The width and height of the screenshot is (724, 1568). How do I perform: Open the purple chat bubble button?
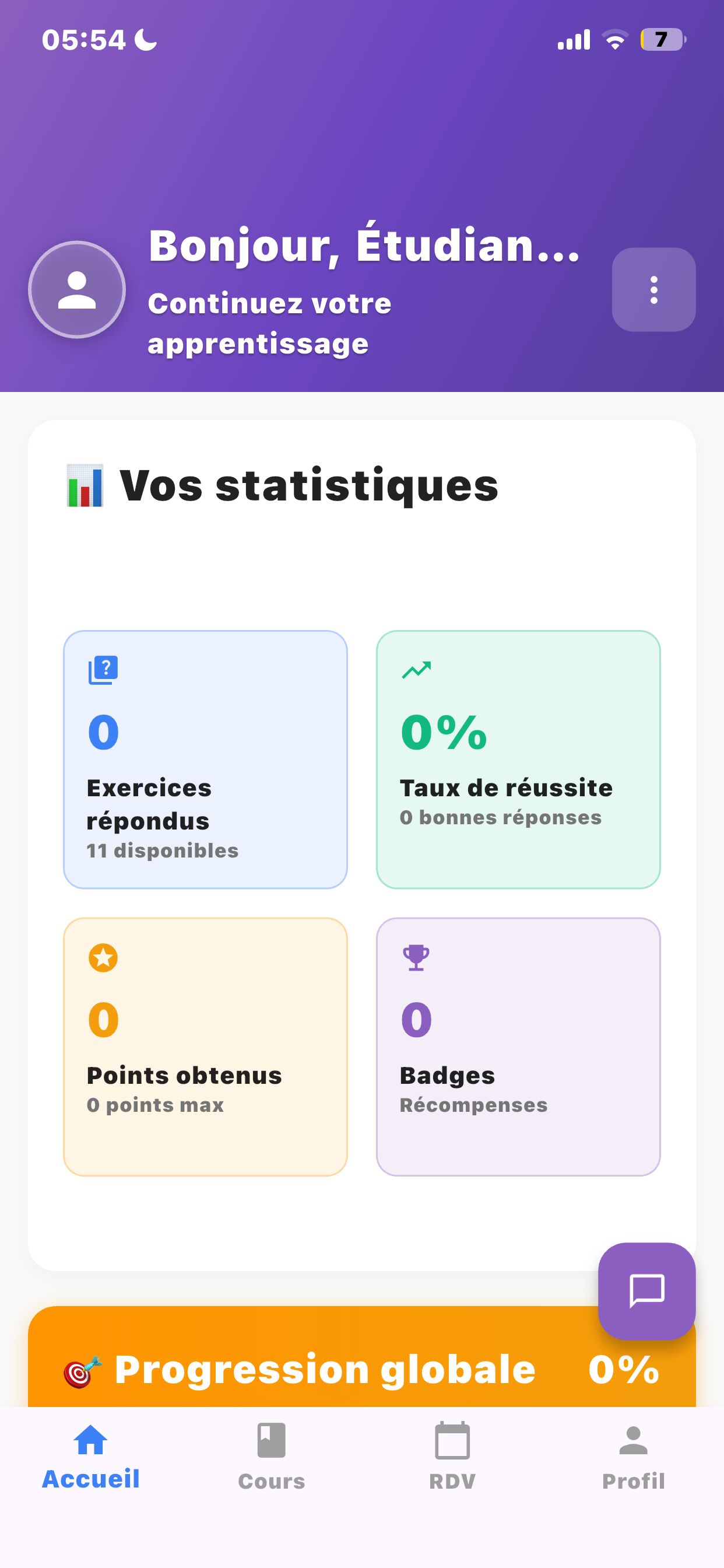646,1290
